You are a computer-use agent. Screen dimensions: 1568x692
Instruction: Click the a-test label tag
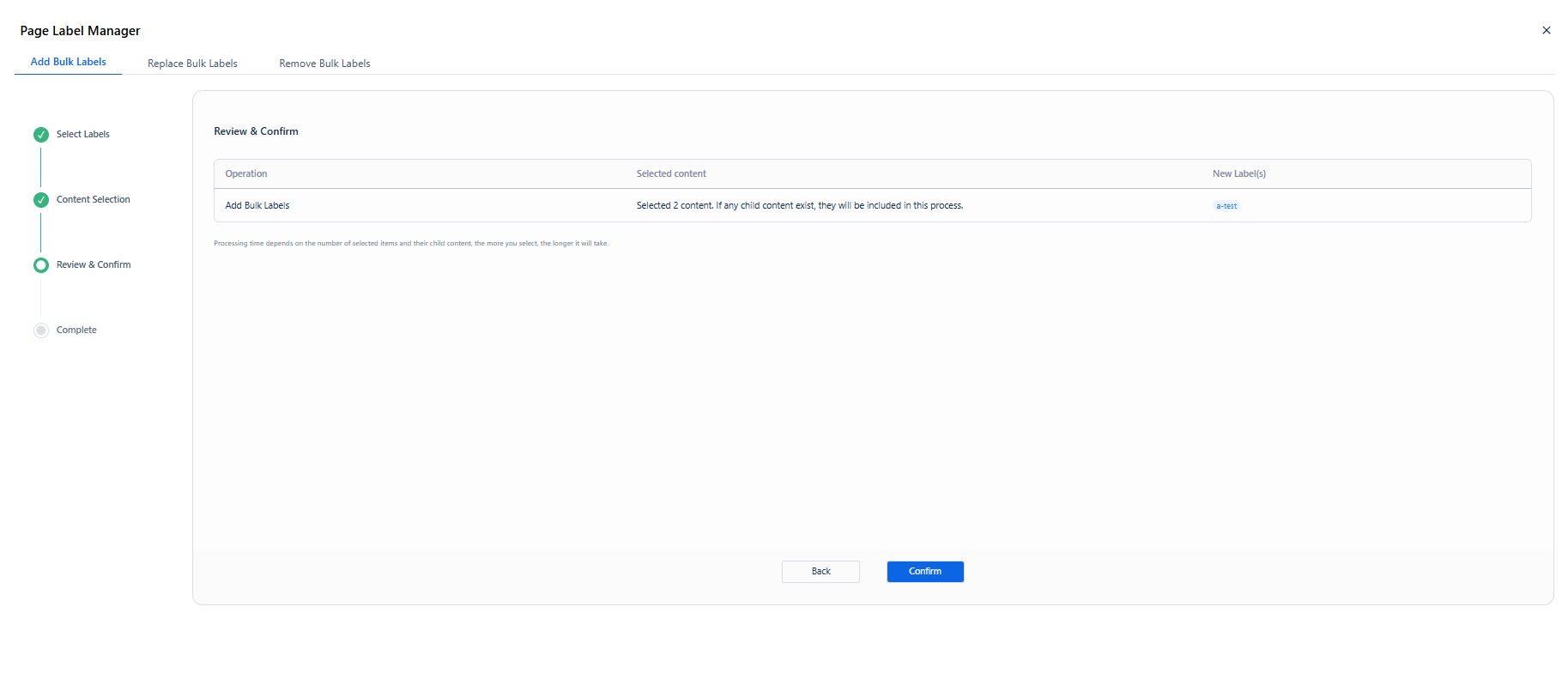1226,206
